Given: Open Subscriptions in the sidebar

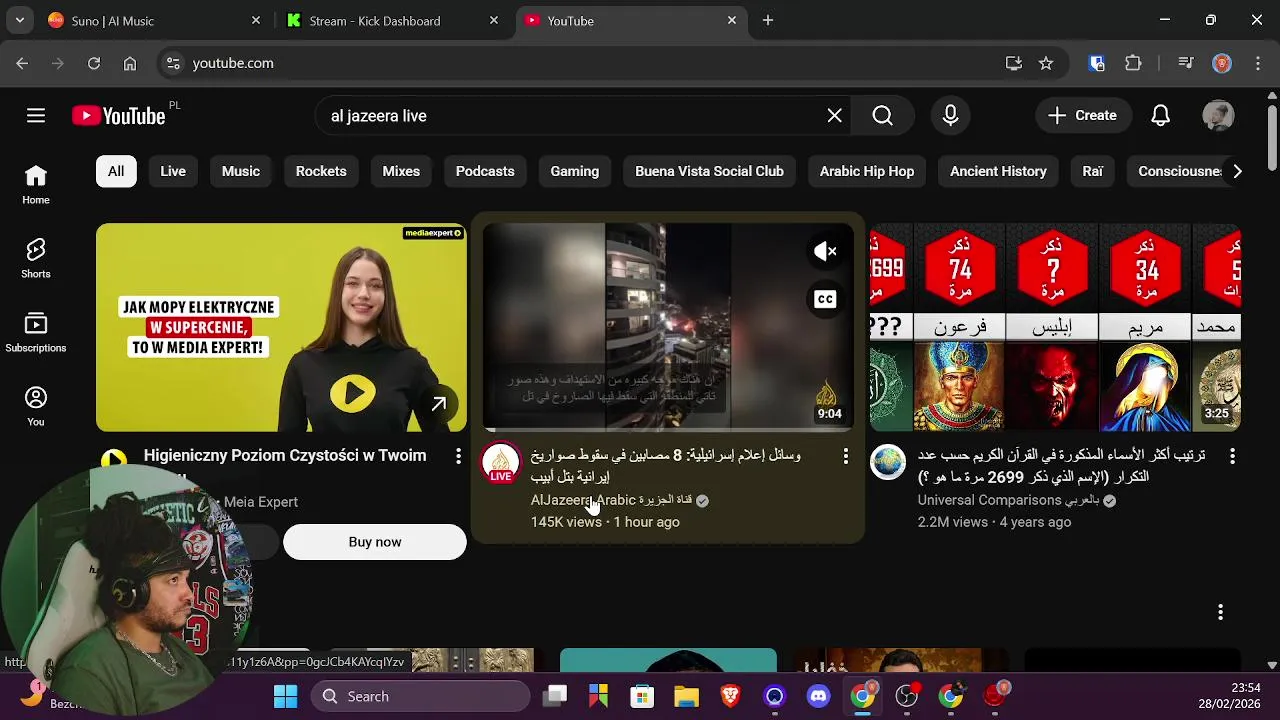Looking at the screenshot, I should [36, 333].
